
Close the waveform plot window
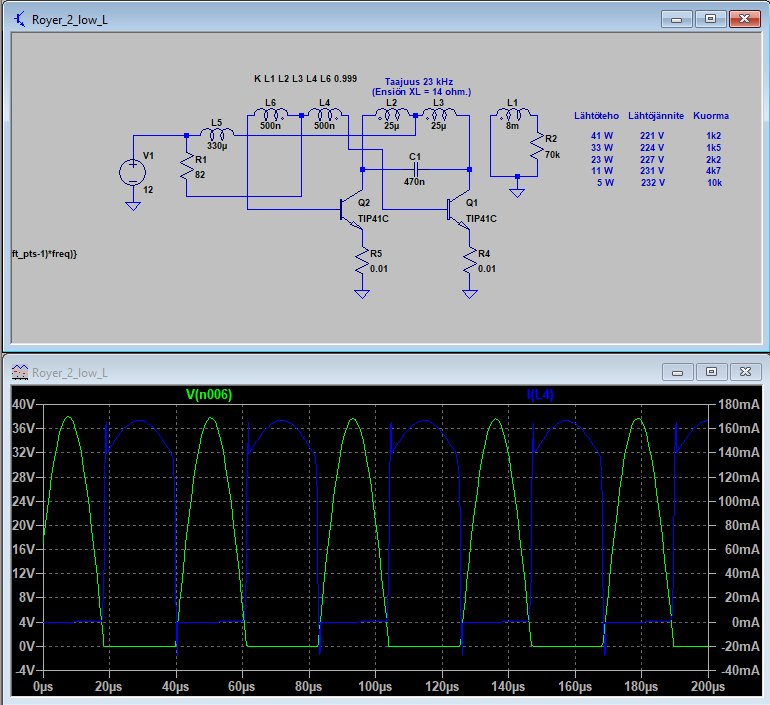(745, 371)
